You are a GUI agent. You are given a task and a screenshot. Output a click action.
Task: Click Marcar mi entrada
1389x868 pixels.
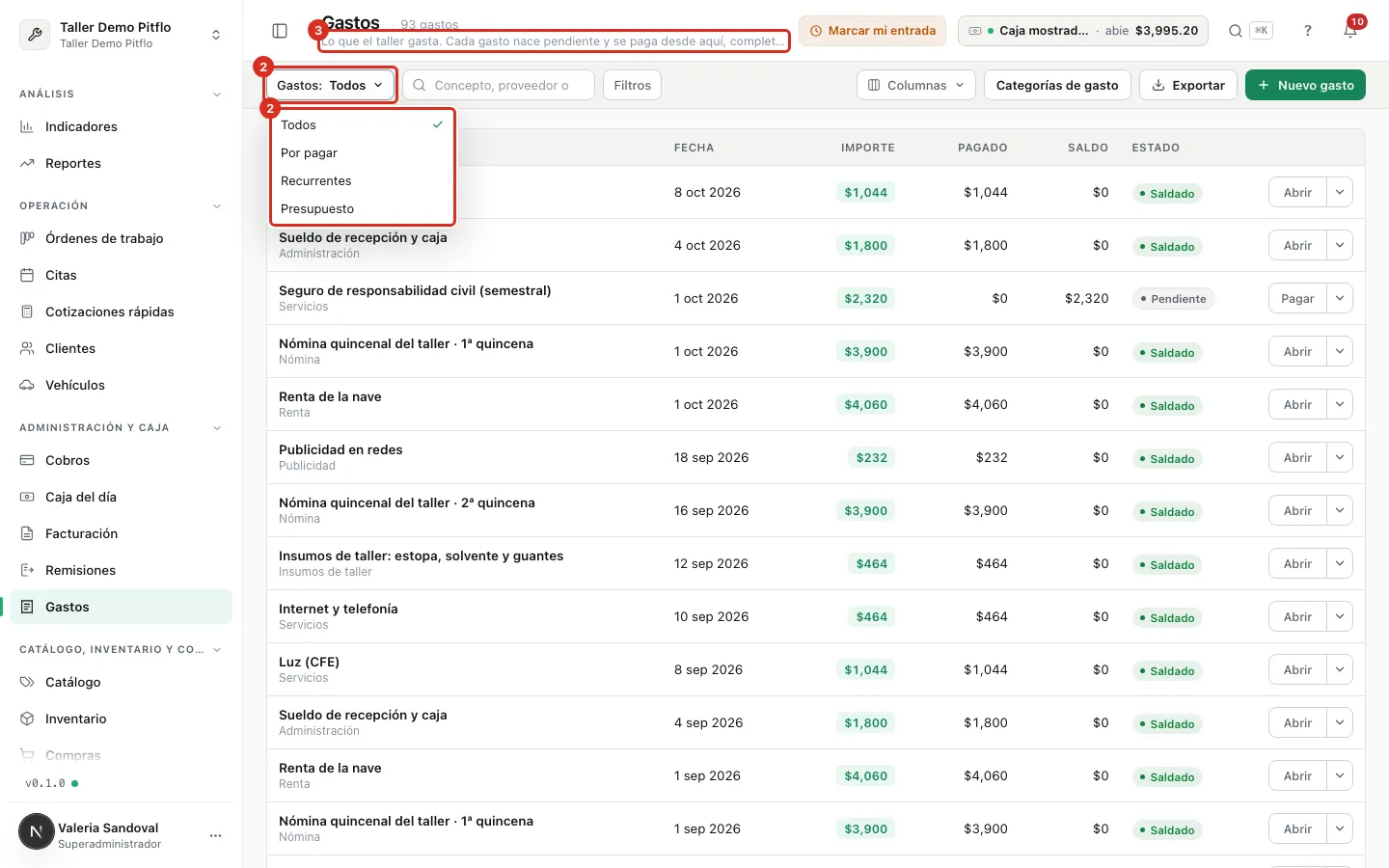(872, 31)
